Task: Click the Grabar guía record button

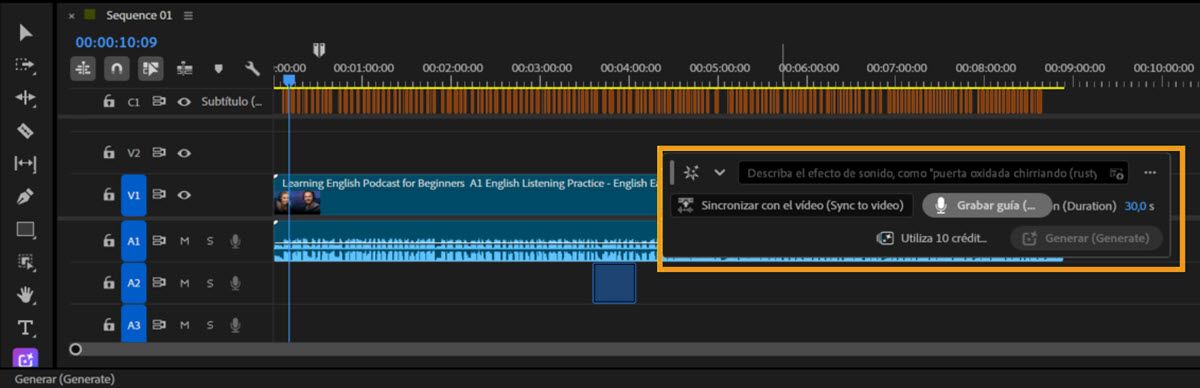Action: click(987, 206)
